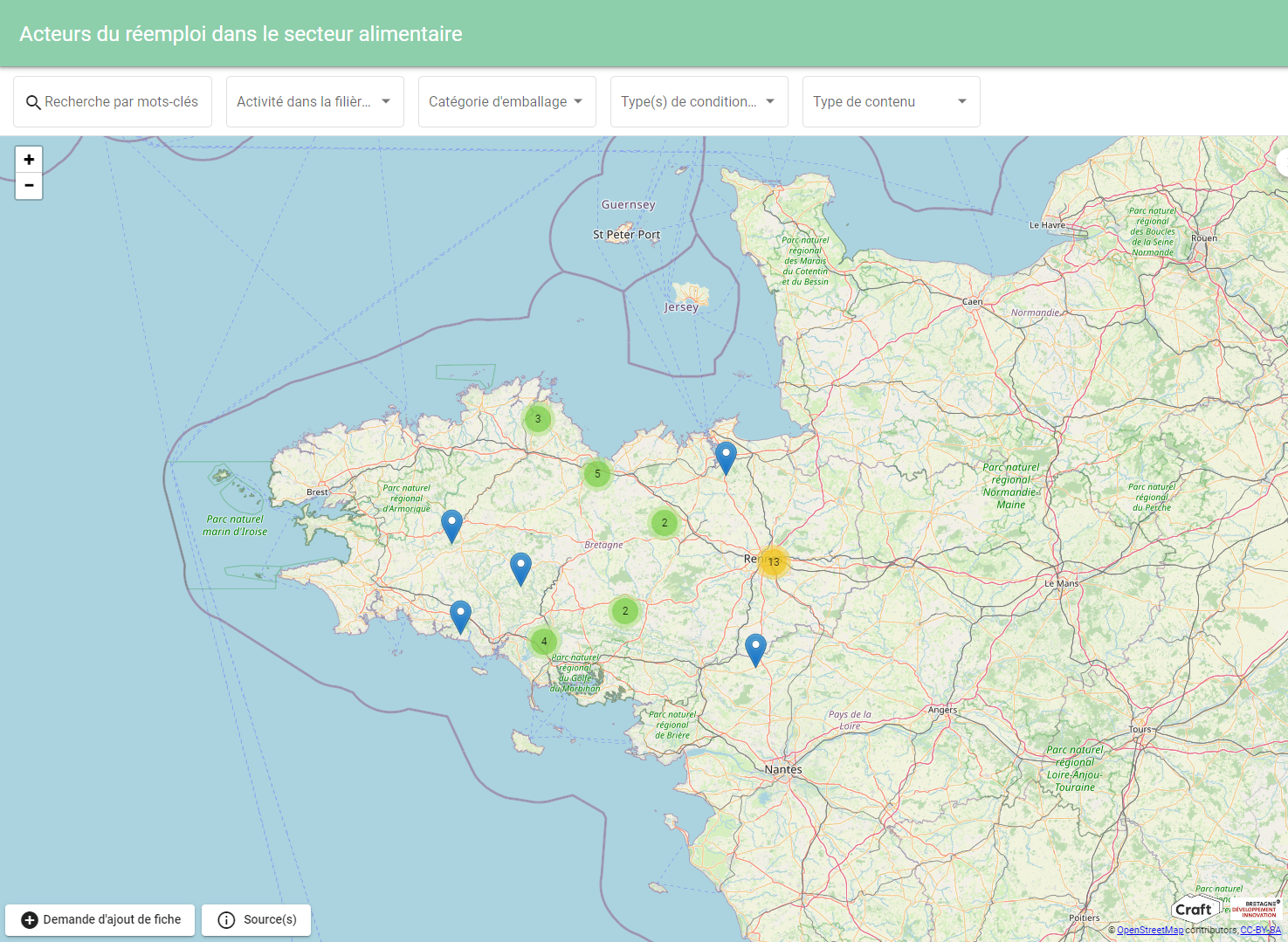Select the blue pin east of Brest
Image resolution: width=1288 pixels, height=942 pixels.
(x=451, y=525)
